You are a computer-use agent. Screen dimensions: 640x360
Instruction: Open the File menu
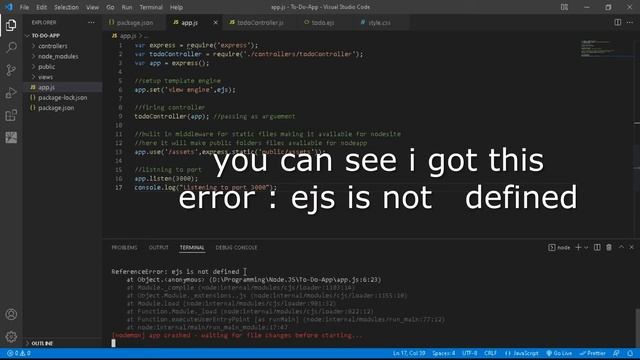pyautogui.click(x=24, y=7)
